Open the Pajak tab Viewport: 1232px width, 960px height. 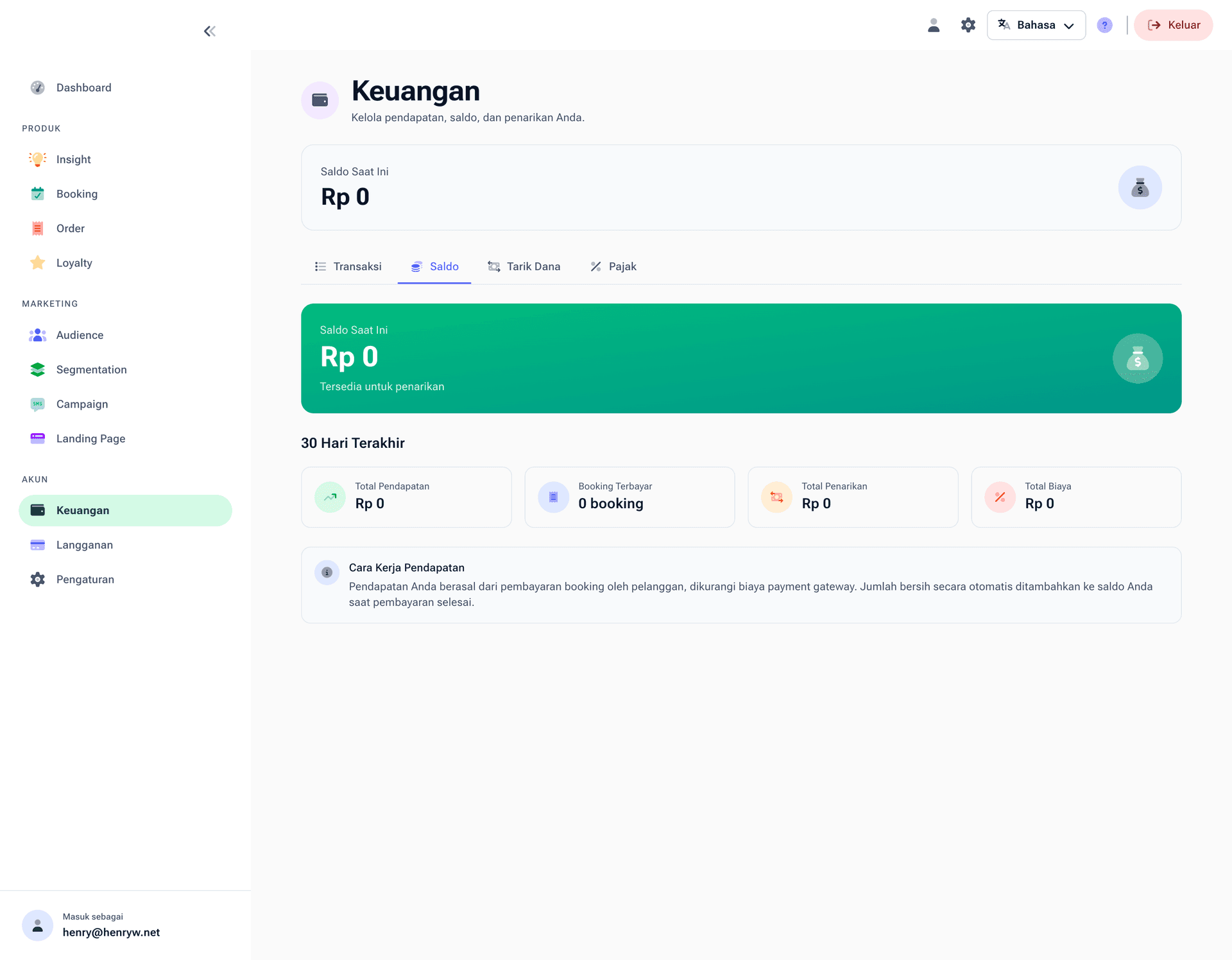(613, 266)
